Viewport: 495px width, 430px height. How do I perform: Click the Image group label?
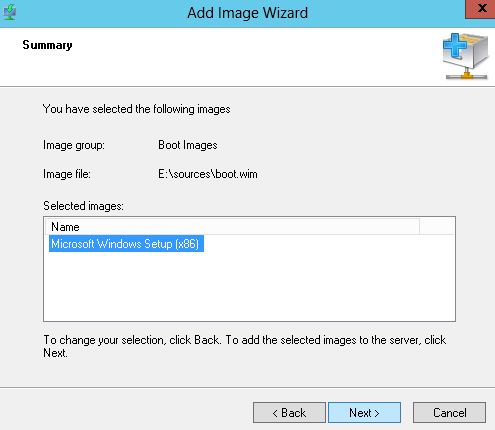point(74,145)
